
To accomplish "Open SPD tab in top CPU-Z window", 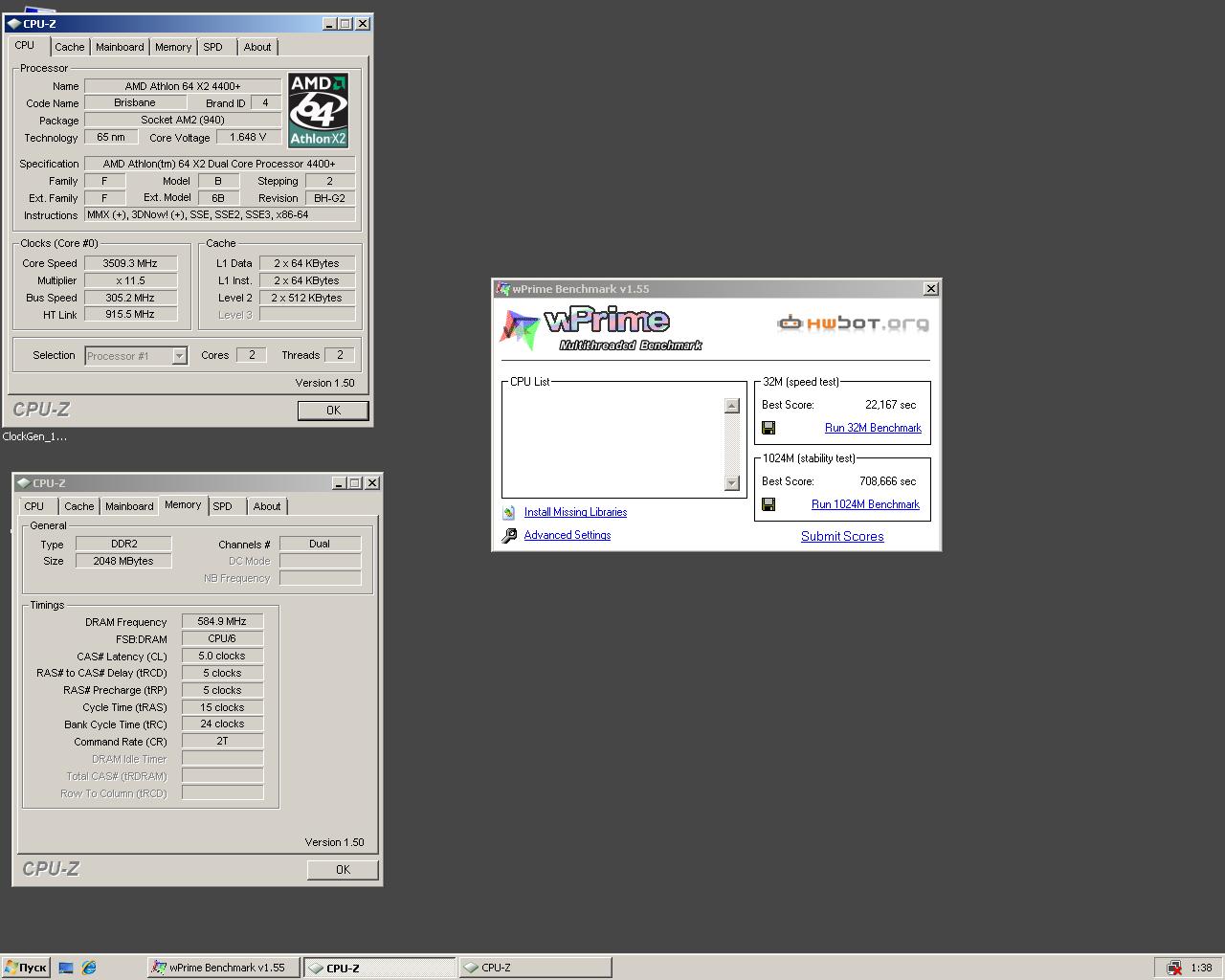I will (213, 47).
